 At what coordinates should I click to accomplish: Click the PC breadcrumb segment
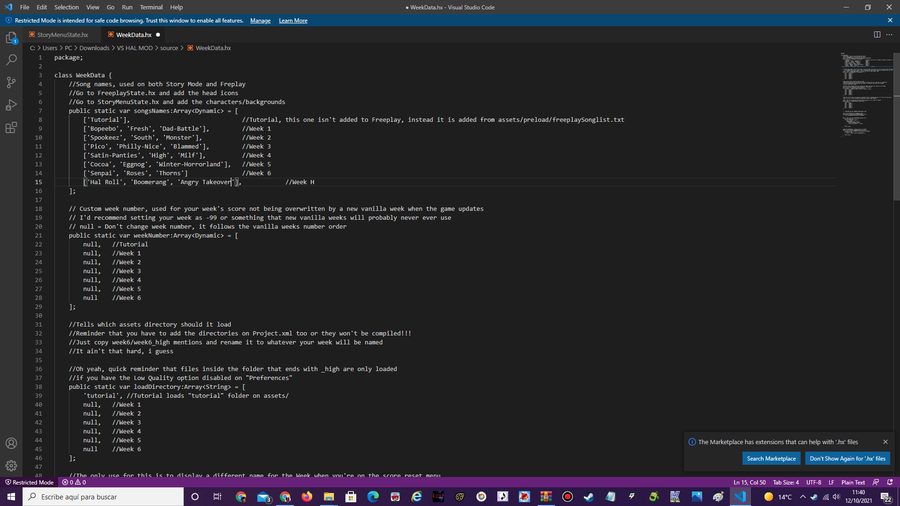coord(68,48)
